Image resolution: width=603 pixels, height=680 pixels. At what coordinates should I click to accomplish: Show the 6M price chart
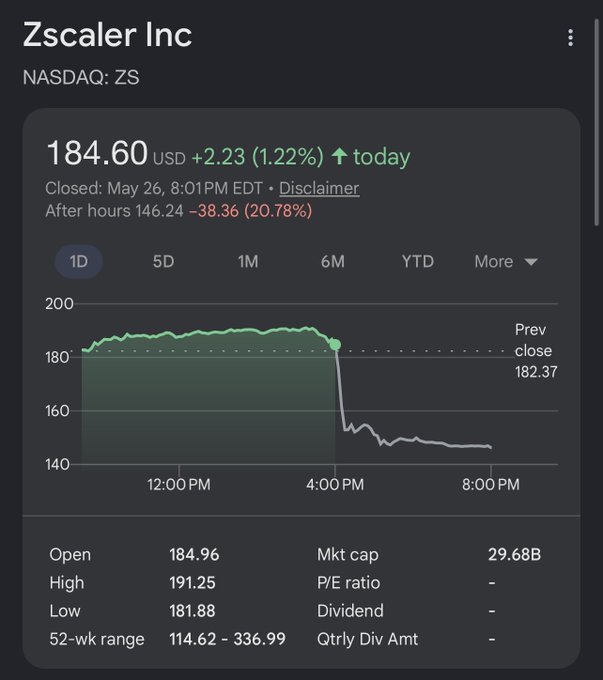tap(333, 262)
